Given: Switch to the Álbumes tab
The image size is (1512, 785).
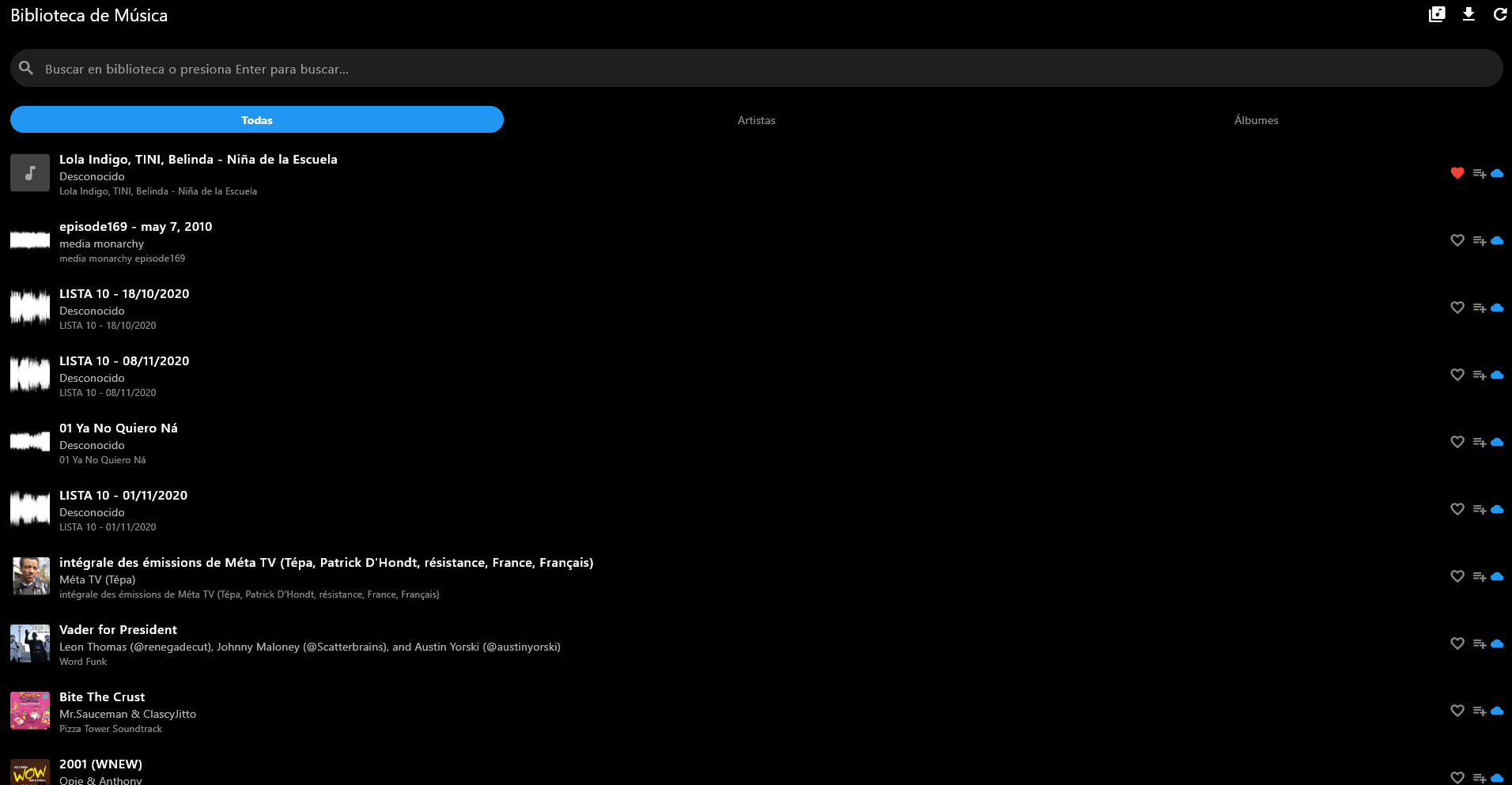Looking at the screenshot, I should [x=1256, y=120].
